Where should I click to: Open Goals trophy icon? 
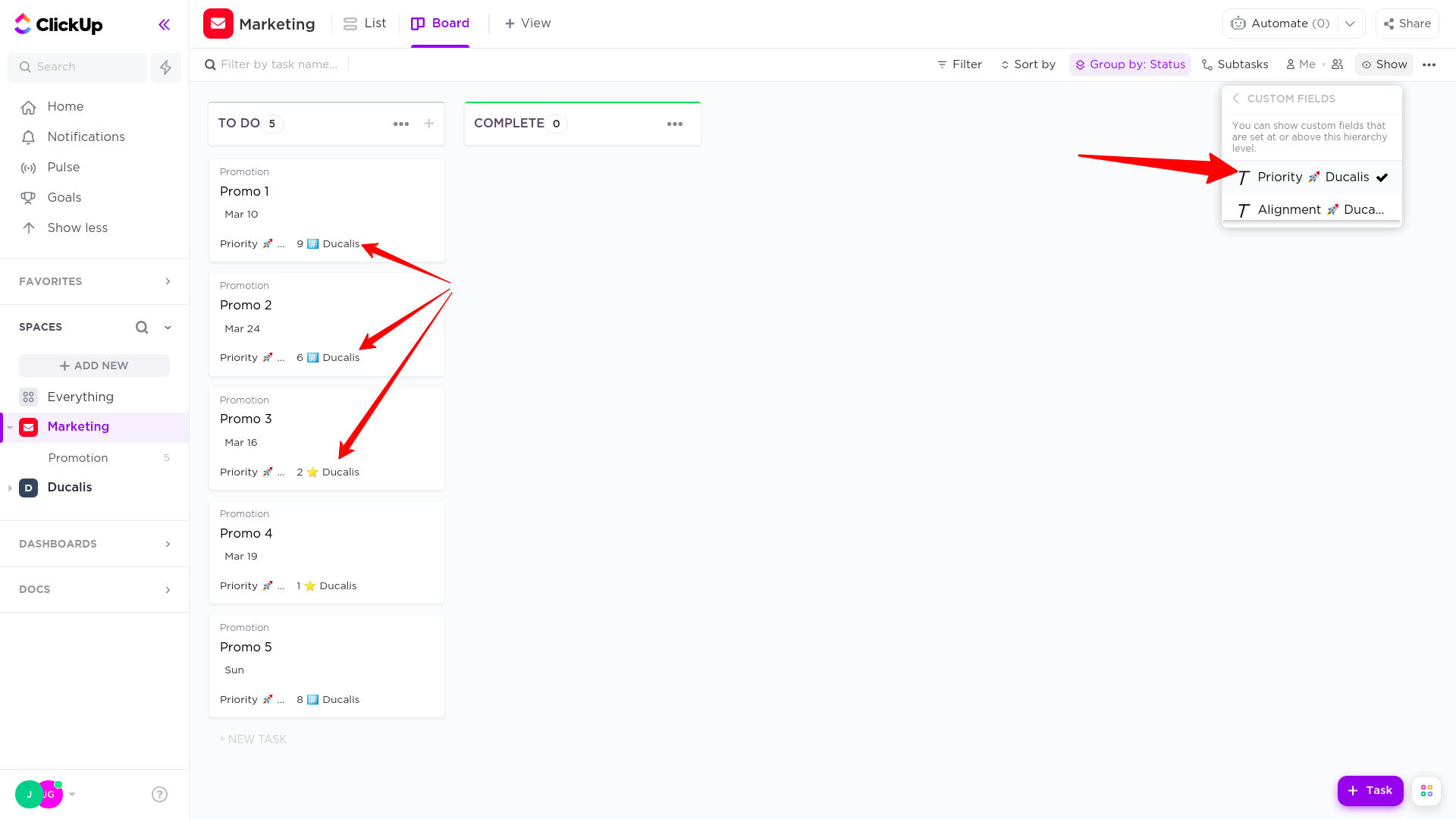29,198
